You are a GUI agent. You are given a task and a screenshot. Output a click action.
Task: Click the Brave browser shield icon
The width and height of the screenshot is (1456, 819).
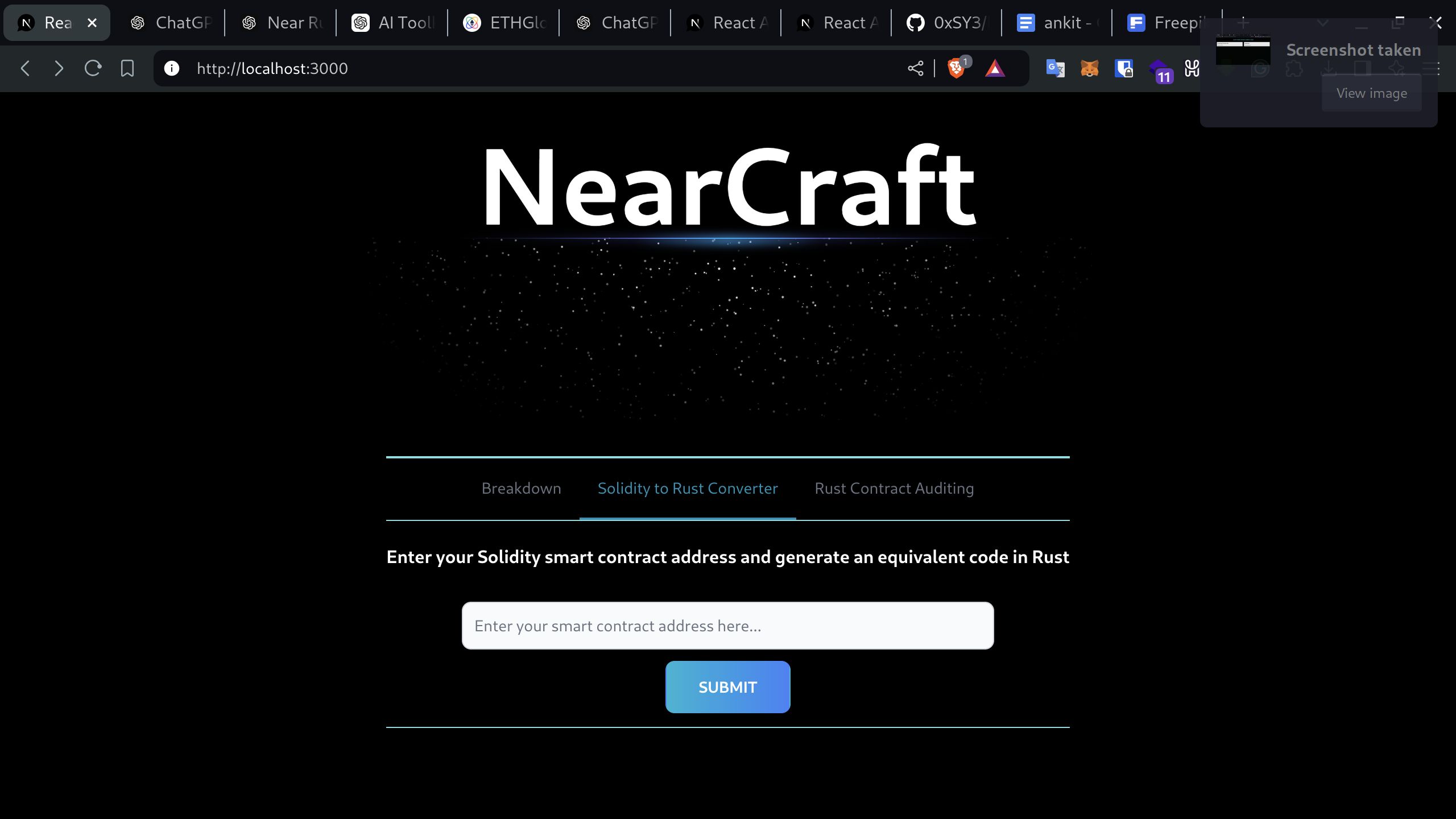point(956,68)
